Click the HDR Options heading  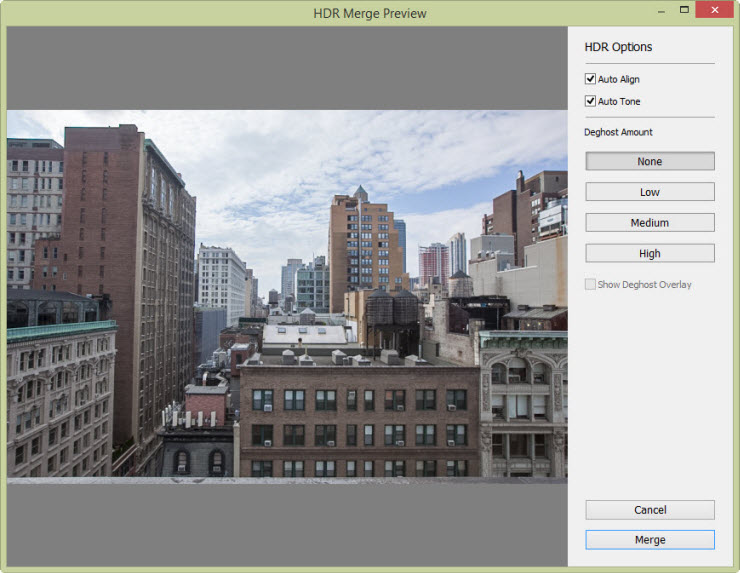[x=618, y=47]
